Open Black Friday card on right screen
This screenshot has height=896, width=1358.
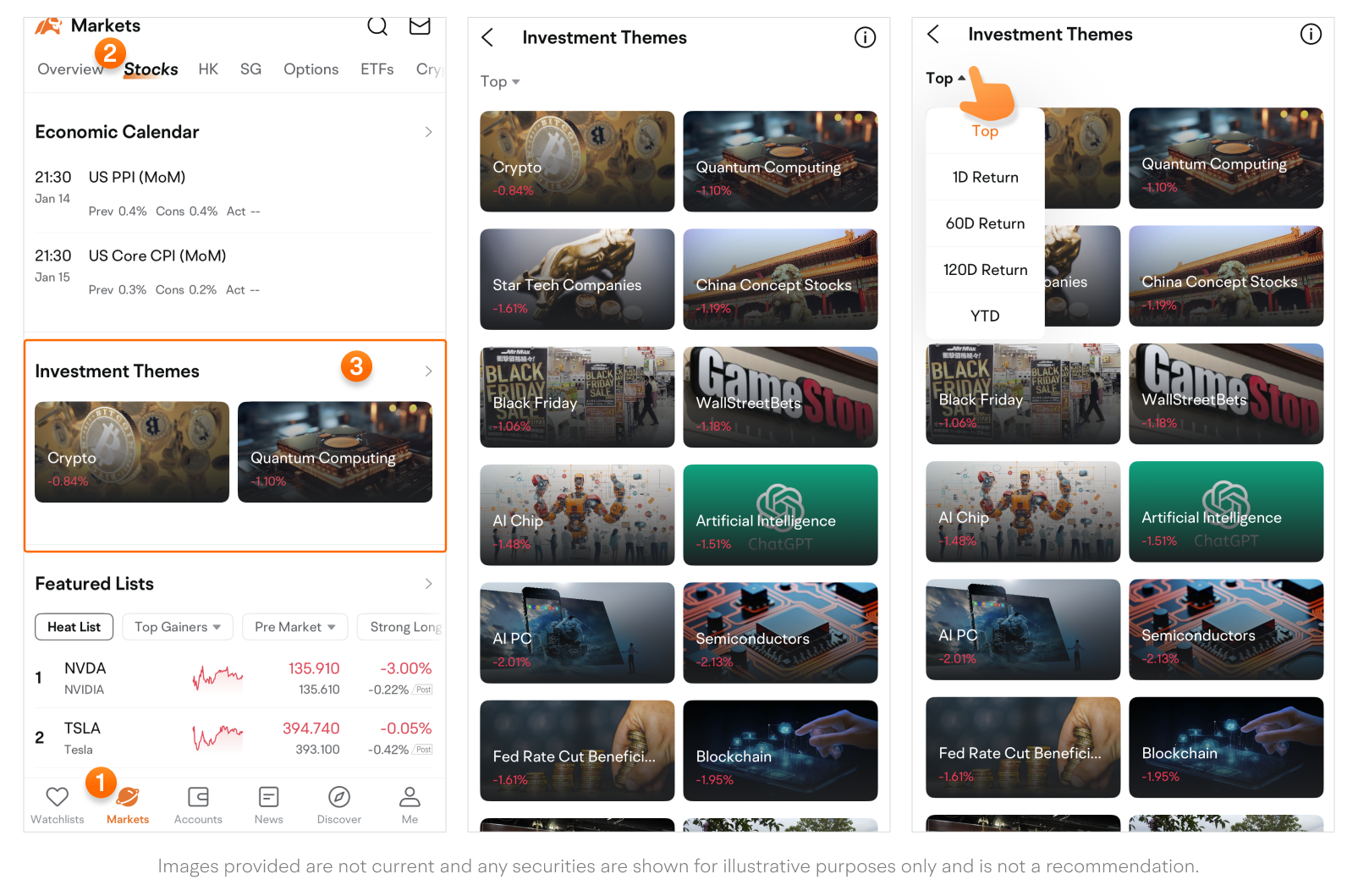(1023, 393)
